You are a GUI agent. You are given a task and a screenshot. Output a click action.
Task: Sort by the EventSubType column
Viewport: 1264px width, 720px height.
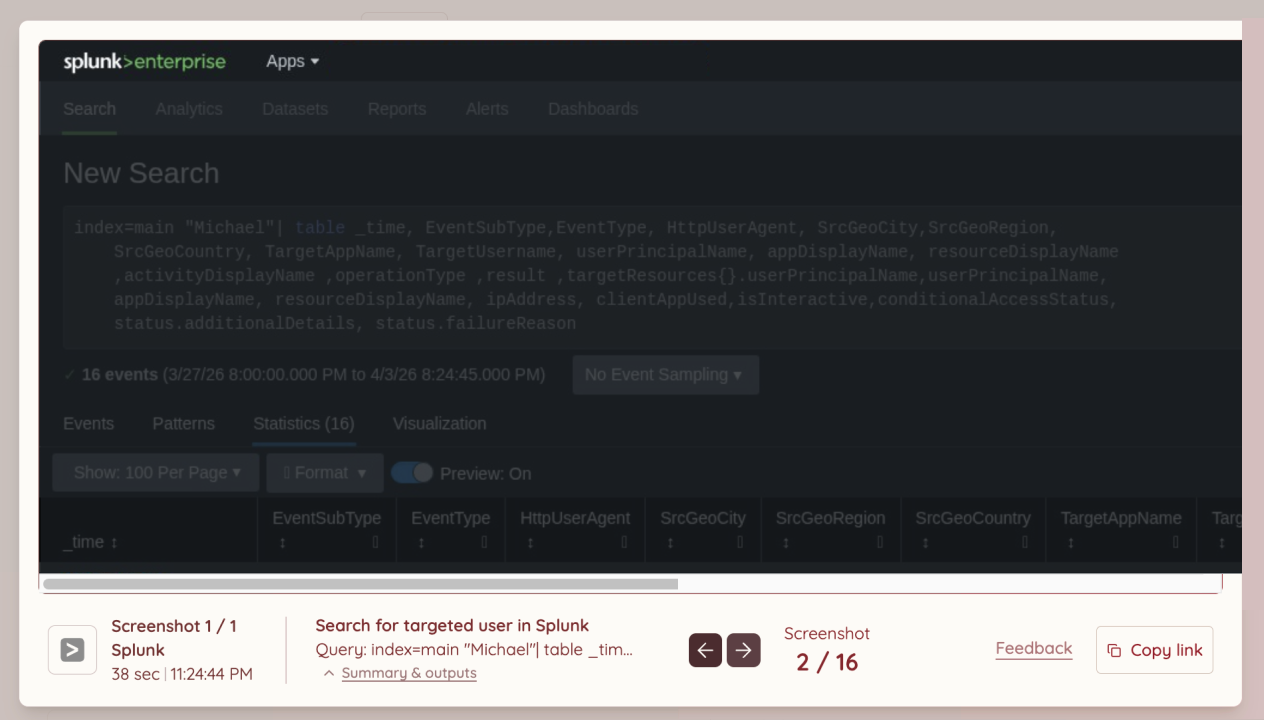[x=327, y=518]
